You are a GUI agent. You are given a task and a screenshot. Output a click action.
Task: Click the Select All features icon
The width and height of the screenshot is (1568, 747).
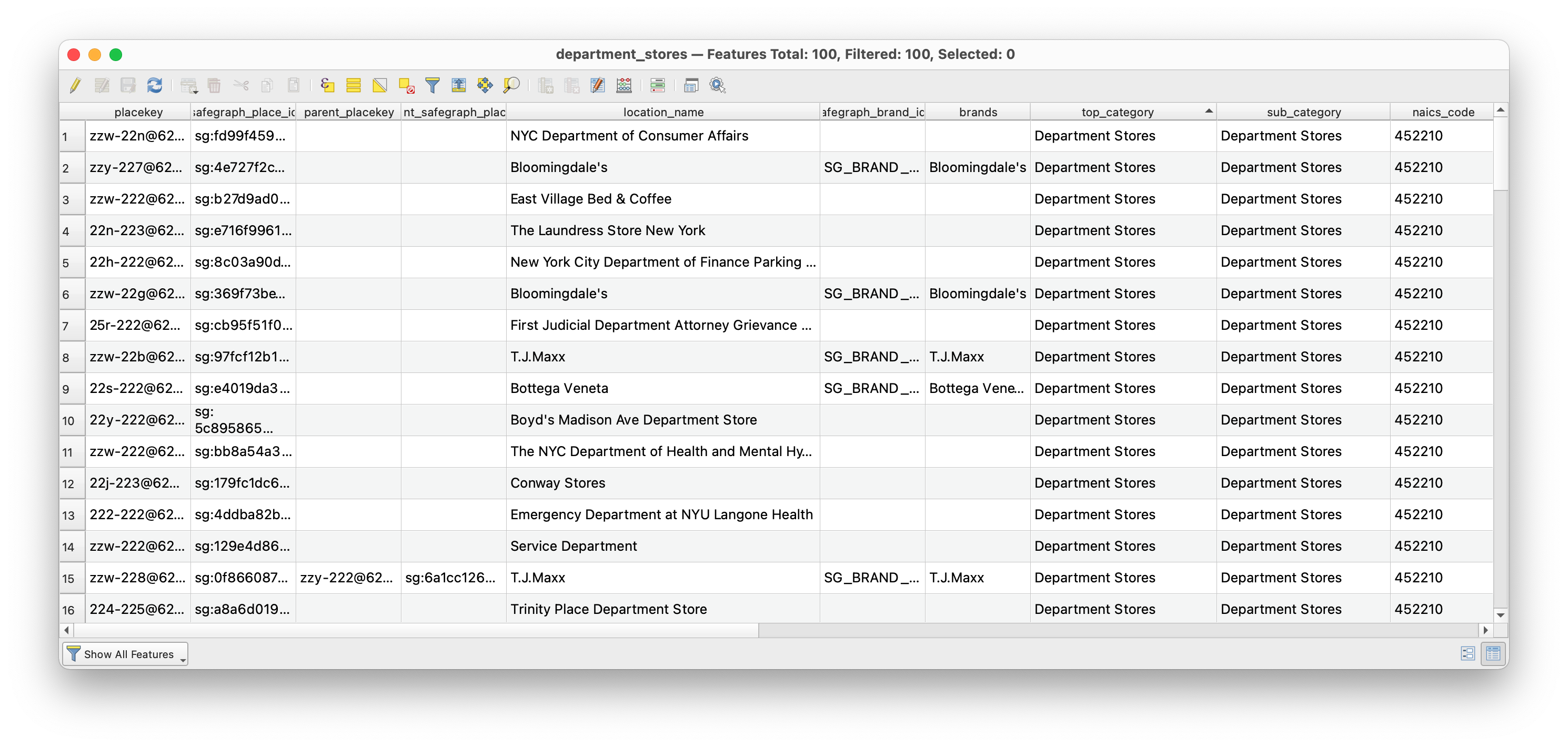pyautogui.click(x=354, y=85)
